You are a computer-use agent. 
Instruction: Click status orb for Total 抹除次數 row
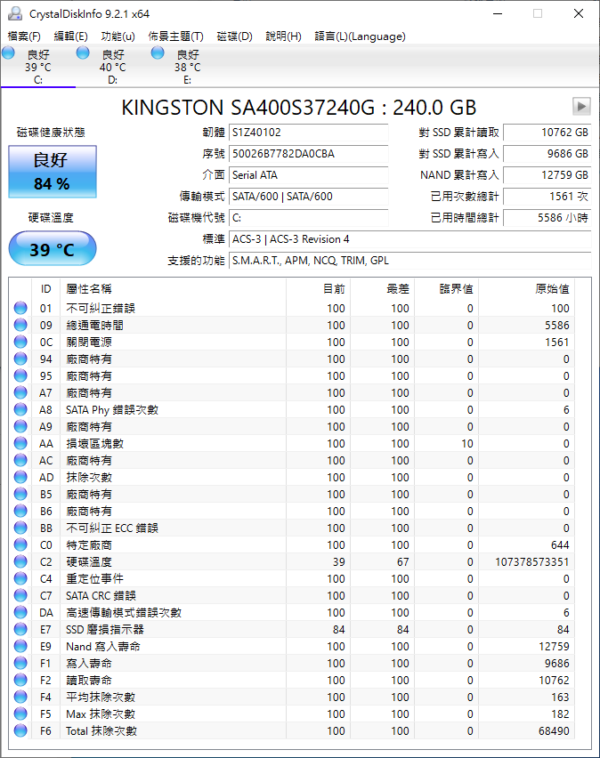tap(20, 731)
